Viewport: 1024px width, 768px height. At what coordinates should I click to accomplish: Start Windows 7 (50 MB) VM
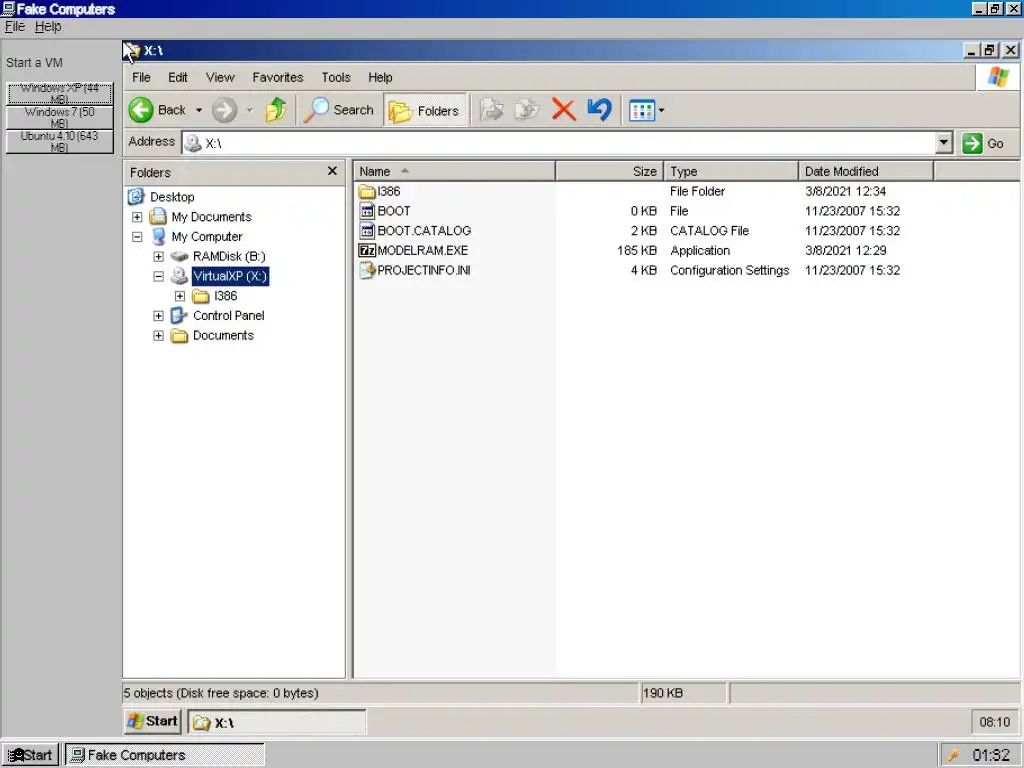[x=59, y=118]
